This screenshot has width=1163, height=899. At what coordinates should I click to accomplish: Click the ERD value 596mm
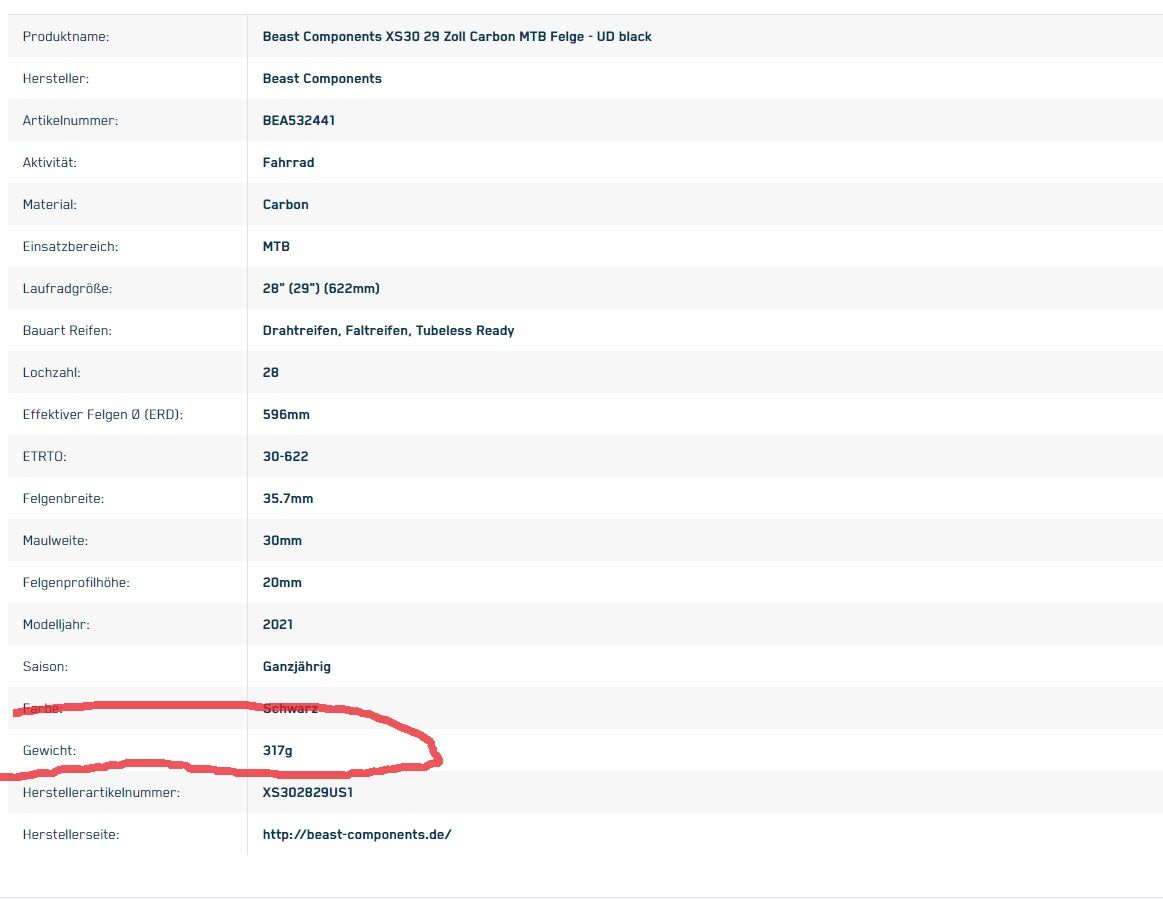click(x=285, y=414)
